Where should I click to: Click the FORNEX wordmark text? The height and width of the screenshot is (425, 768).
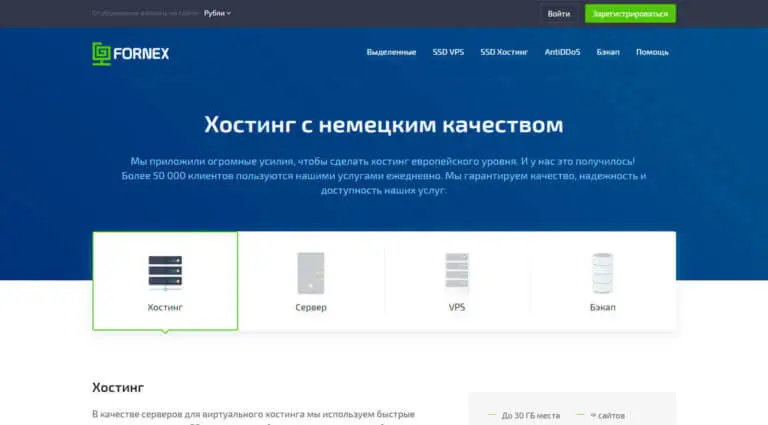click(x=142, y=53)
